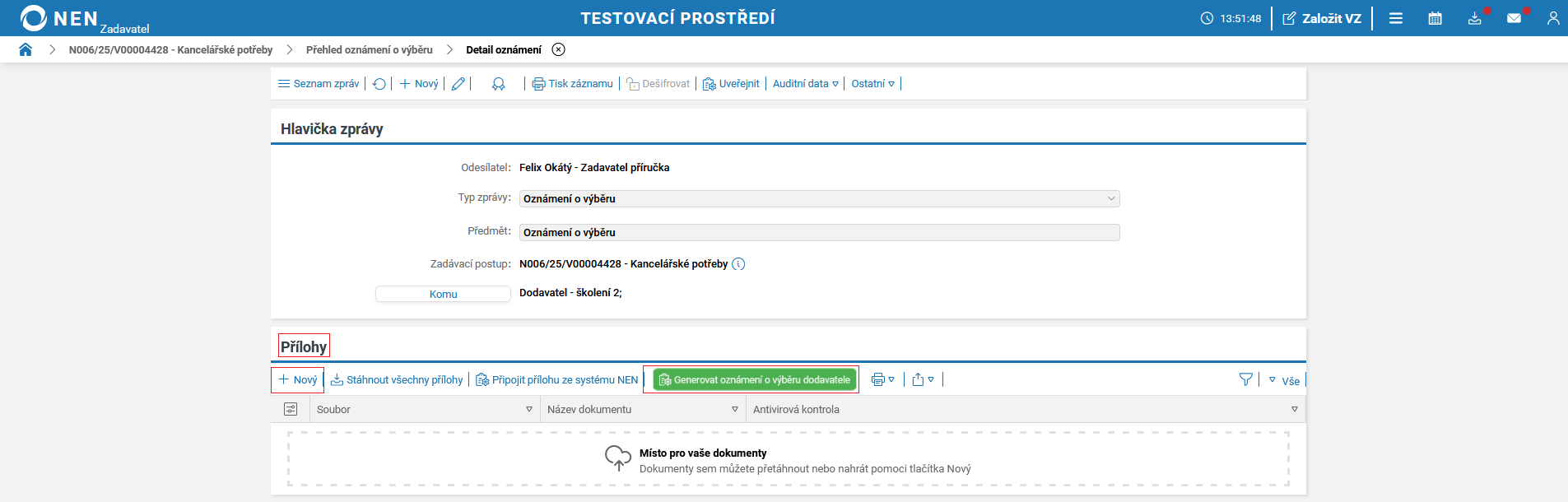Open the calendar icon in the header
1568x502 pixels.
1435,18
